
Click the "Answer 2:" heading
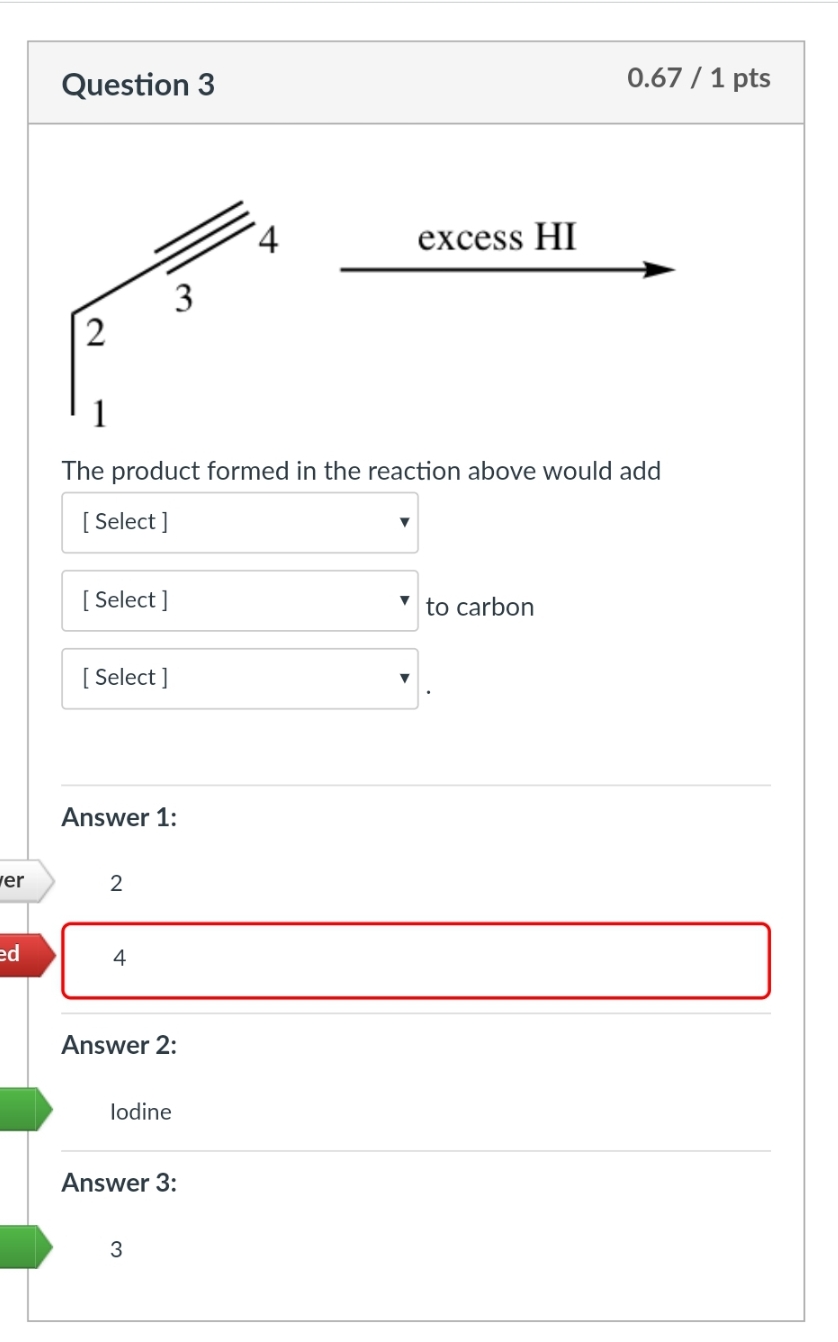(x=119, y=1045)
